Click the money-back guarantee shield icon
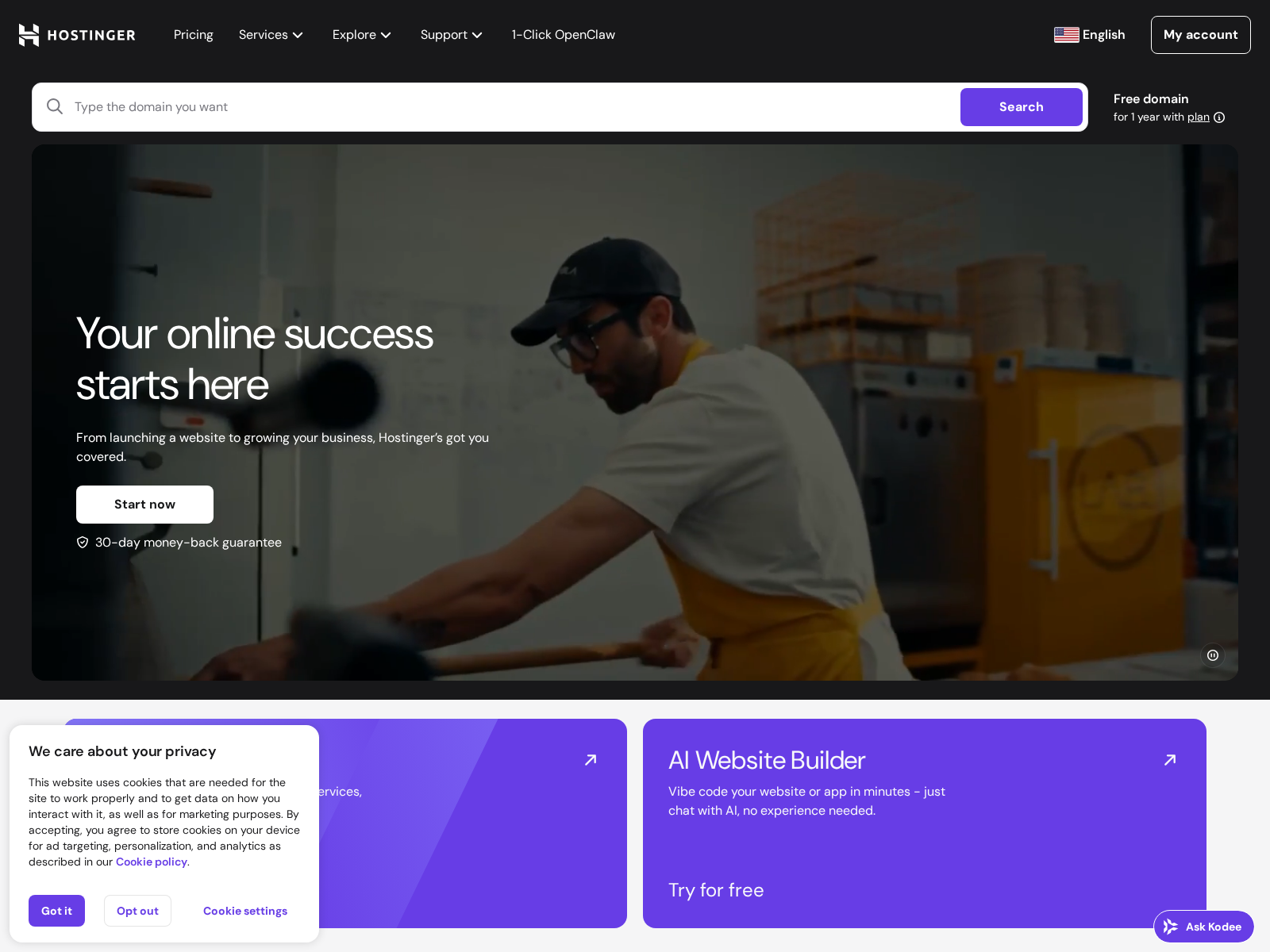The image size is (1270, 952). point(83,543)
